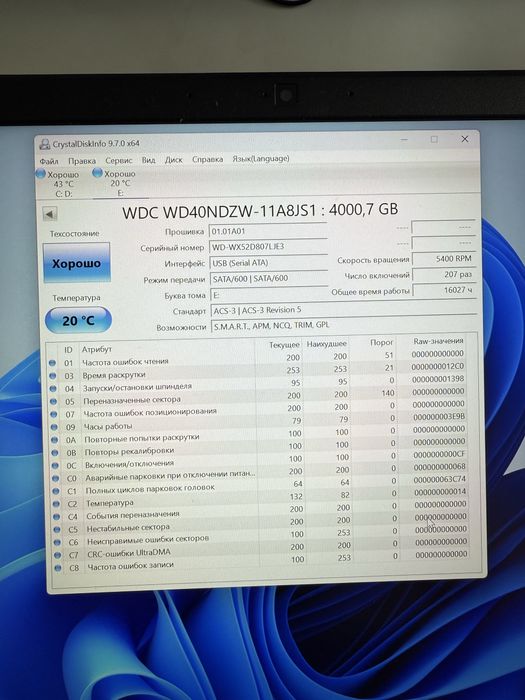Image resolution: width=525 pixels, height=700 pixels.
Task: Open the Вид menu
Action: point(148,160)
